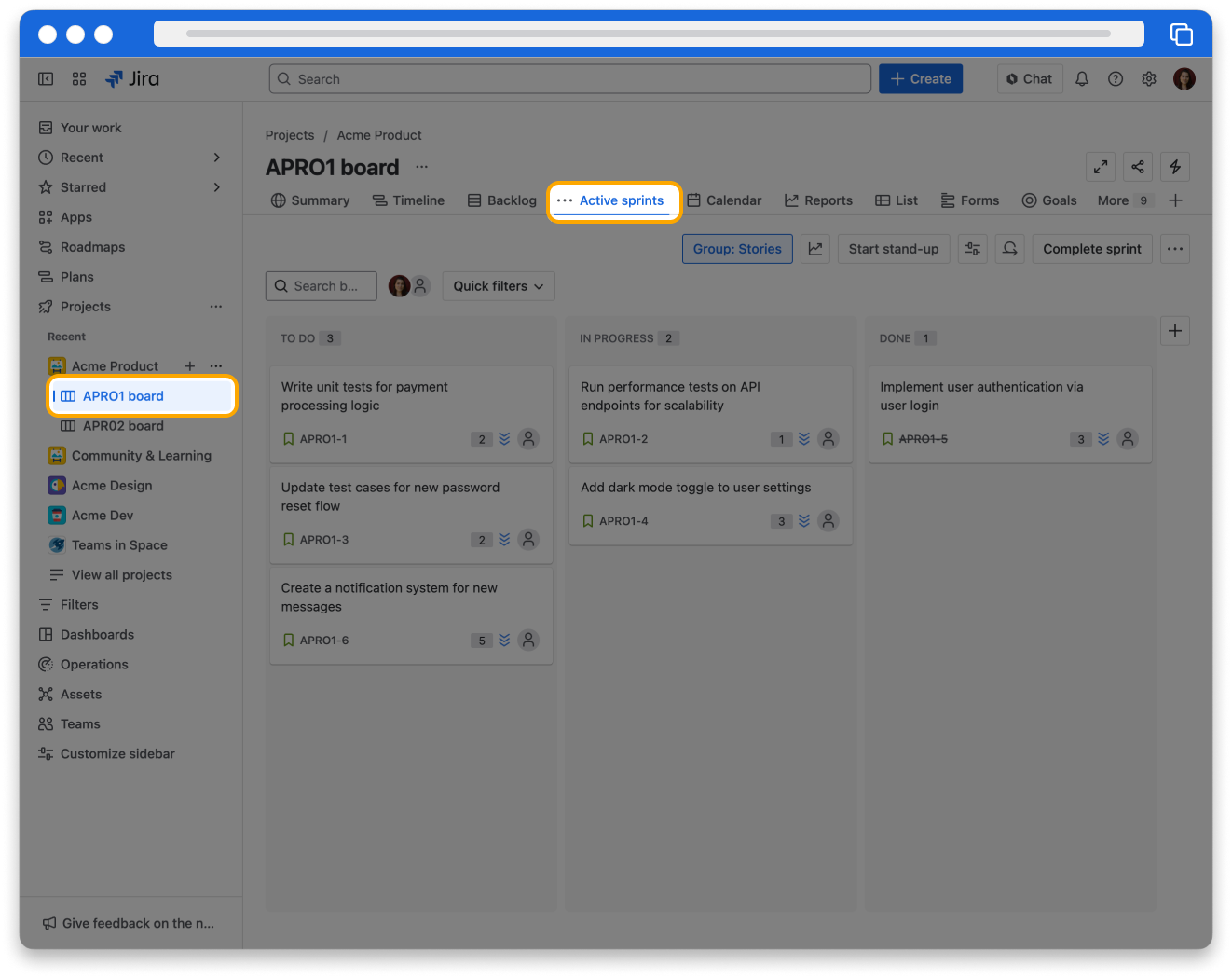
Task: Click Complete sprint button
Action: point(1092,249)
